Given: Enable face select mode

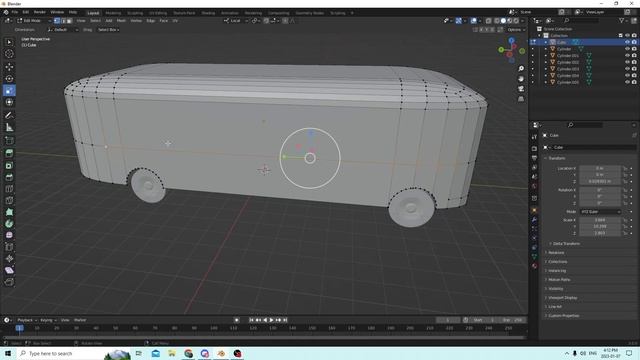Looking at the screenshot, I should [69, 20].
